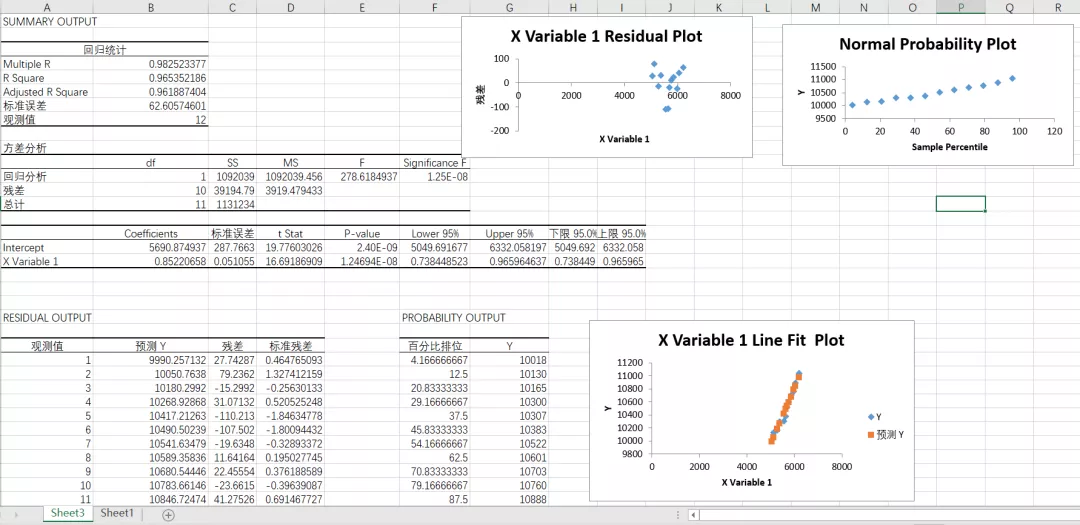Select standard residual 1.327412159
1080x525 pixels.
point(290,374)
